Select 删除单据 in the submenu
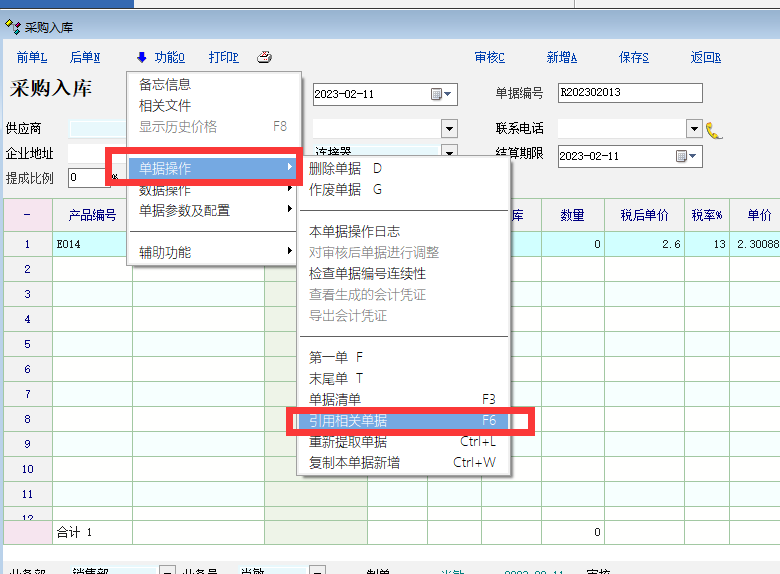Screen dimensions: 780x574 pyautogui.click(x=335, y=168)
